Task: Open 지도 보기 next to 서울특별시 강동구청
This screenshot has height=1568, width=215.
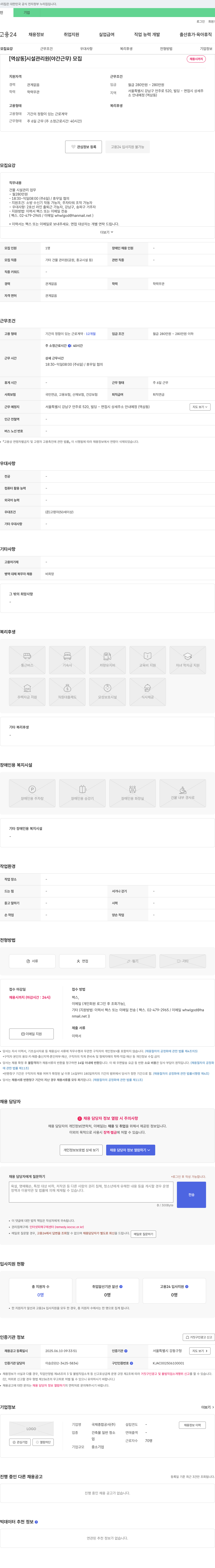Action: 200,1351
